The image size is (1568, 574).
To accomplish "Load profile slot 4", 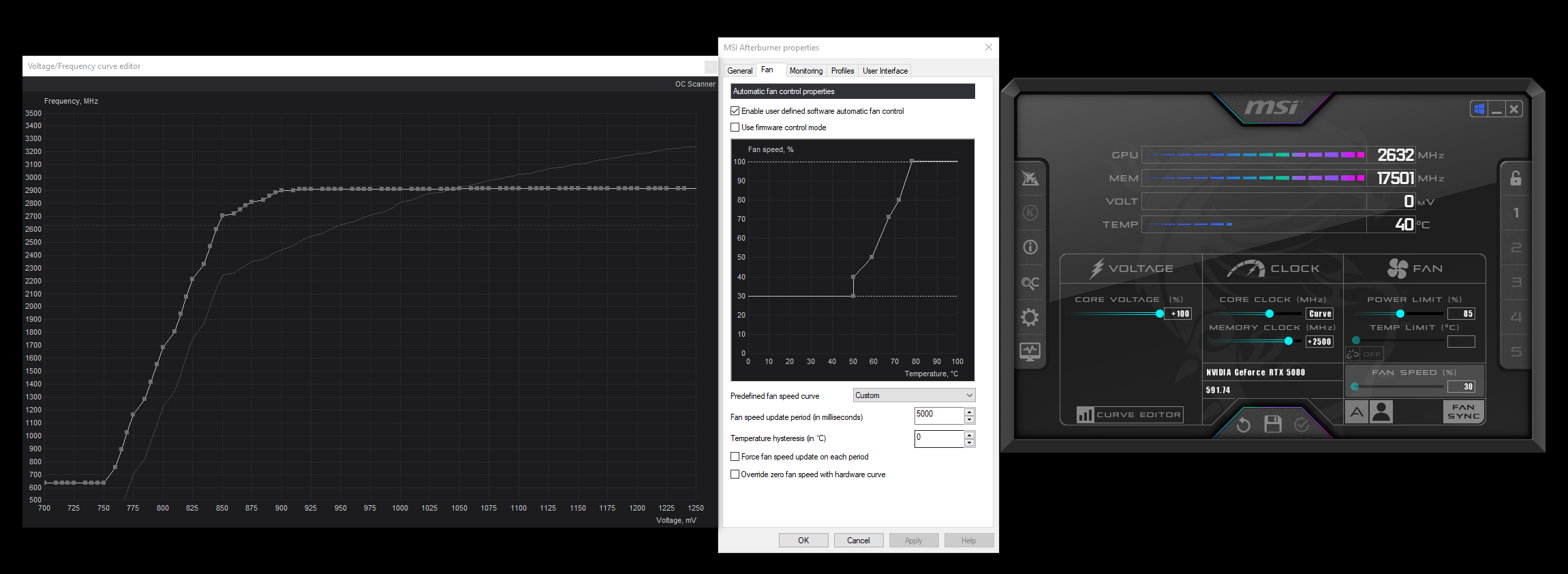I will [1516, 317].
